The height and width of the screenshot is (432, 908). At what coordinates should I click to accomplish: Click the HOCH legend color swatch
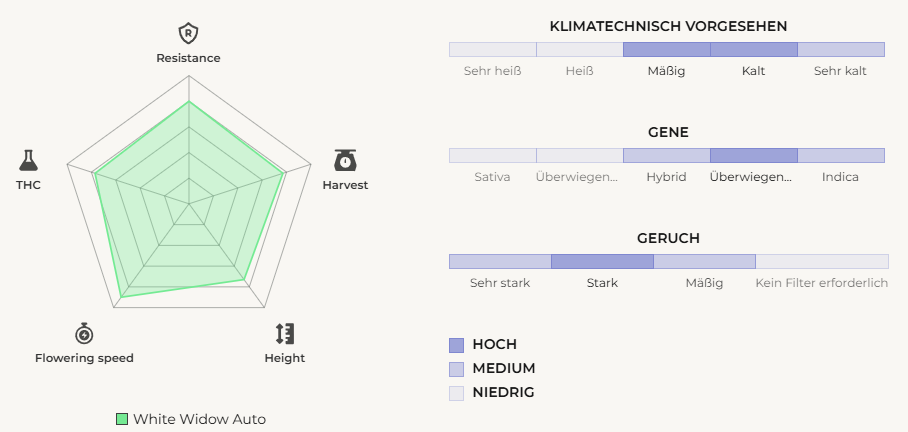click(x=457, y=344)
